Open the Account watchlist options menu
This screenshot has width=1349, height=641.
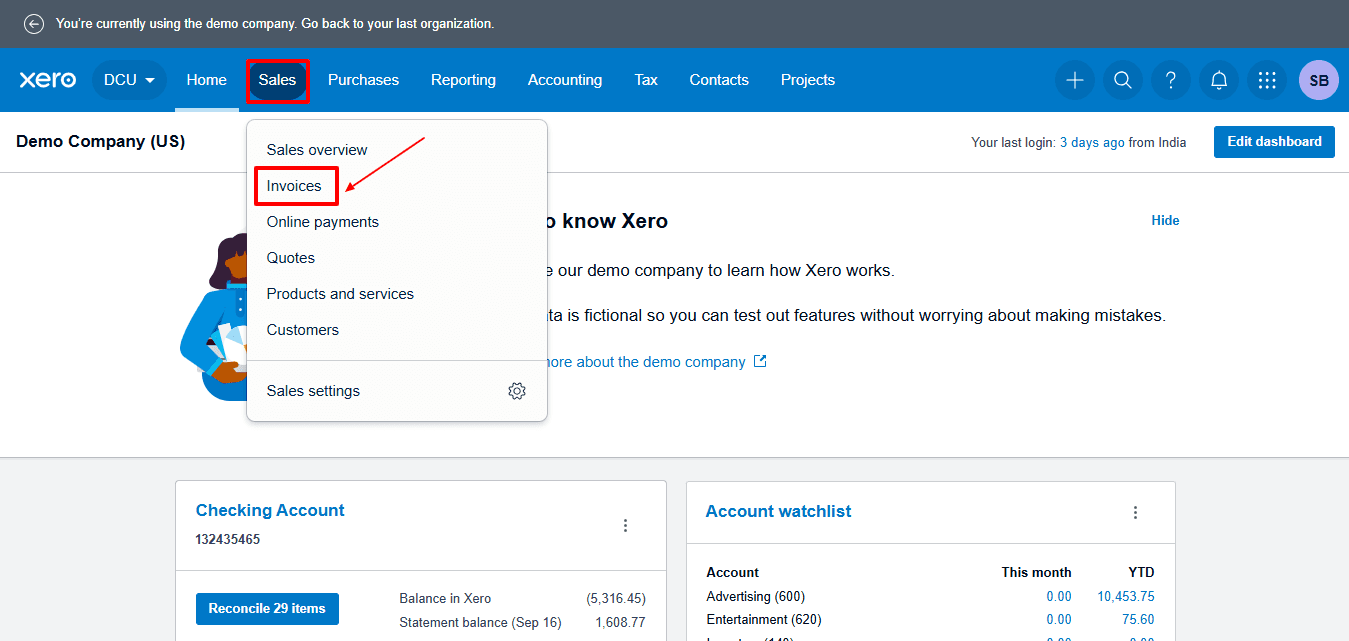1135,512
